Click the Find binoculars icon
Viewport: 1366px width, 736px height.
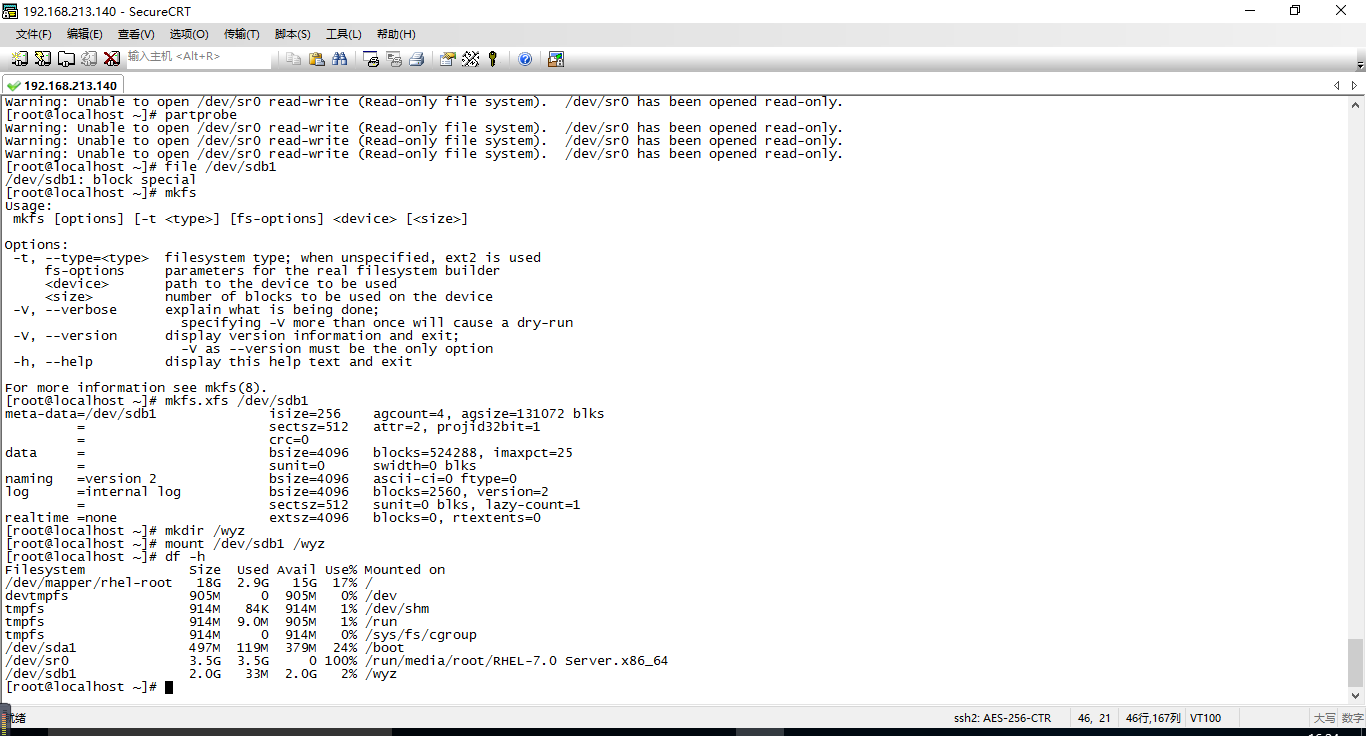(x=339, y=59)
